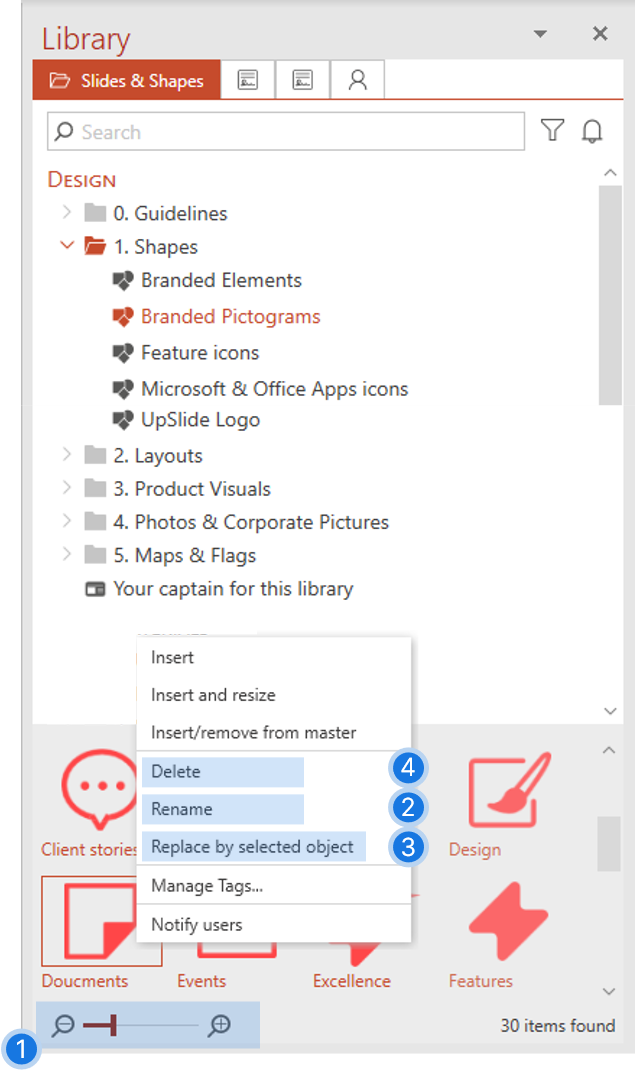Choose Delete from the context menu

click(176, 771)
